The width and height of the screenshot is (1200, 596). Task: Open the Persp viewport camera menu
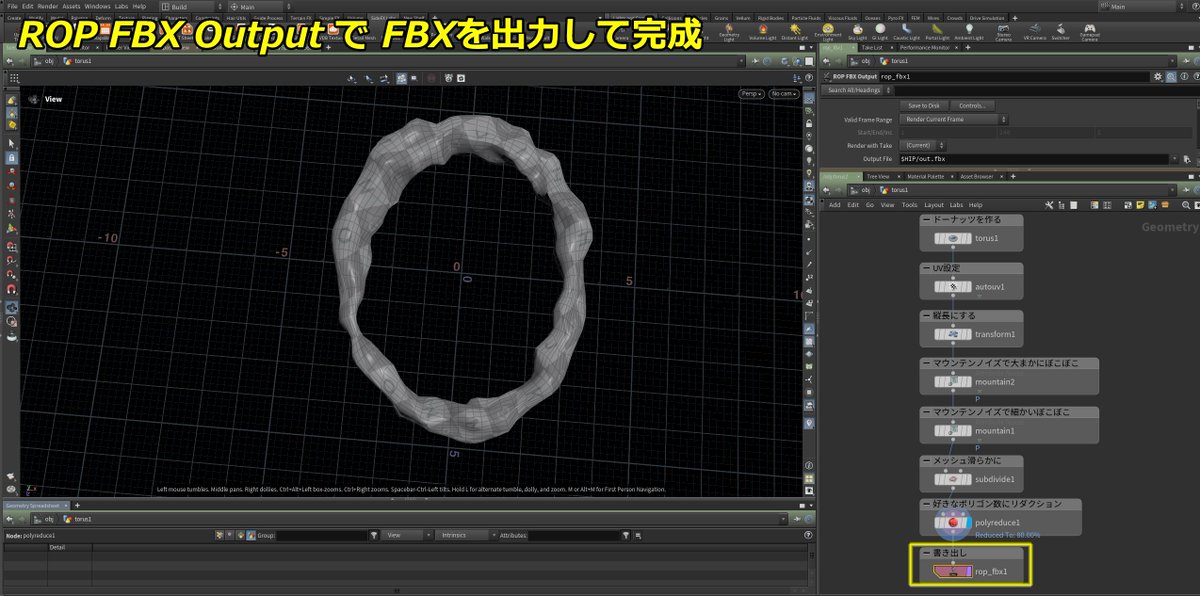point(751,94)
